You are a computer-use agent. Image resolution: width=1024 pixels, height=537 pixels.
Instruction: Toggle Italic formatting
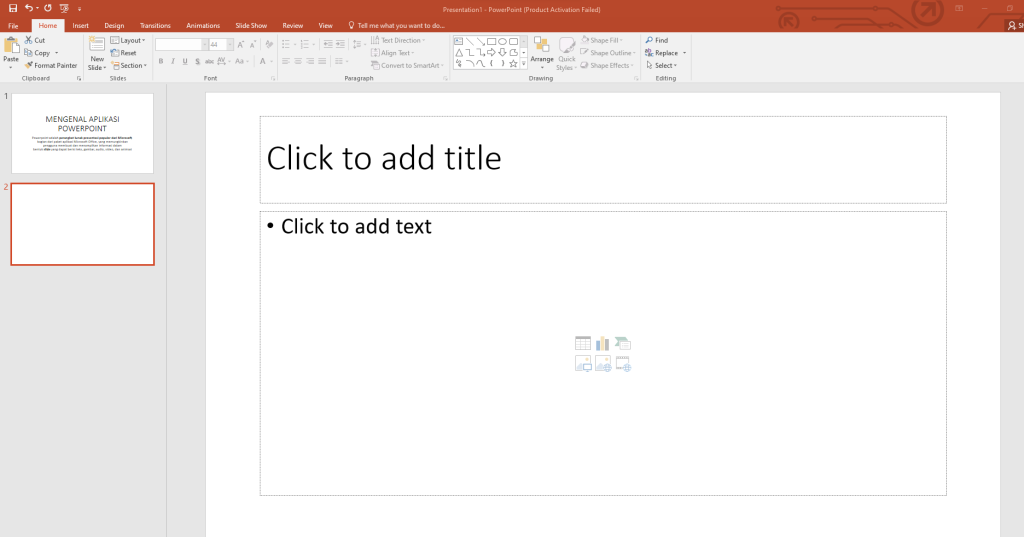point(172,62)
